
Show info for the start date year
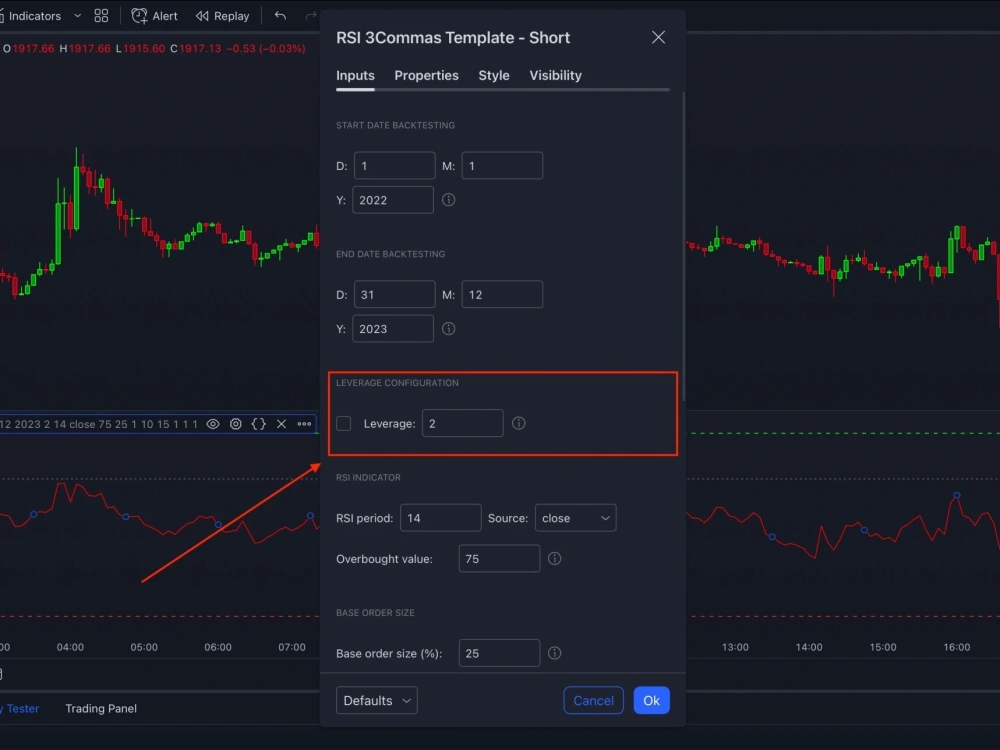[x=448, y=200]
